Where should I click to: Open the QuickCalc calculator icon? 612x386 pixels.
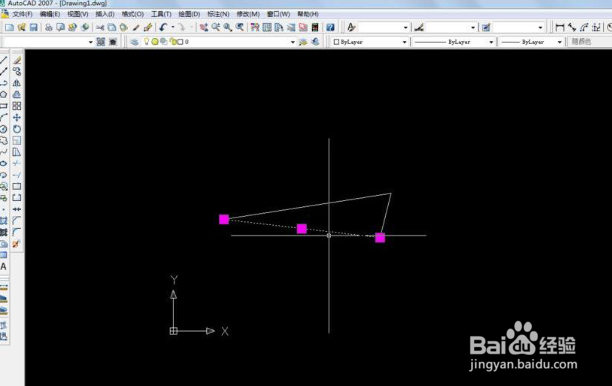click(315, 27)
